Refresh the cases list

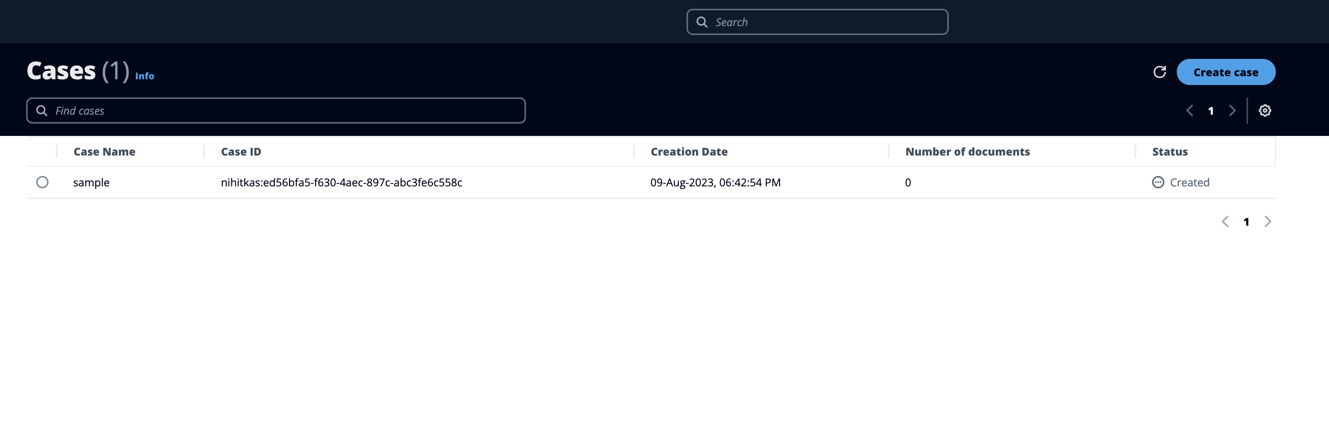point(1159,72)
